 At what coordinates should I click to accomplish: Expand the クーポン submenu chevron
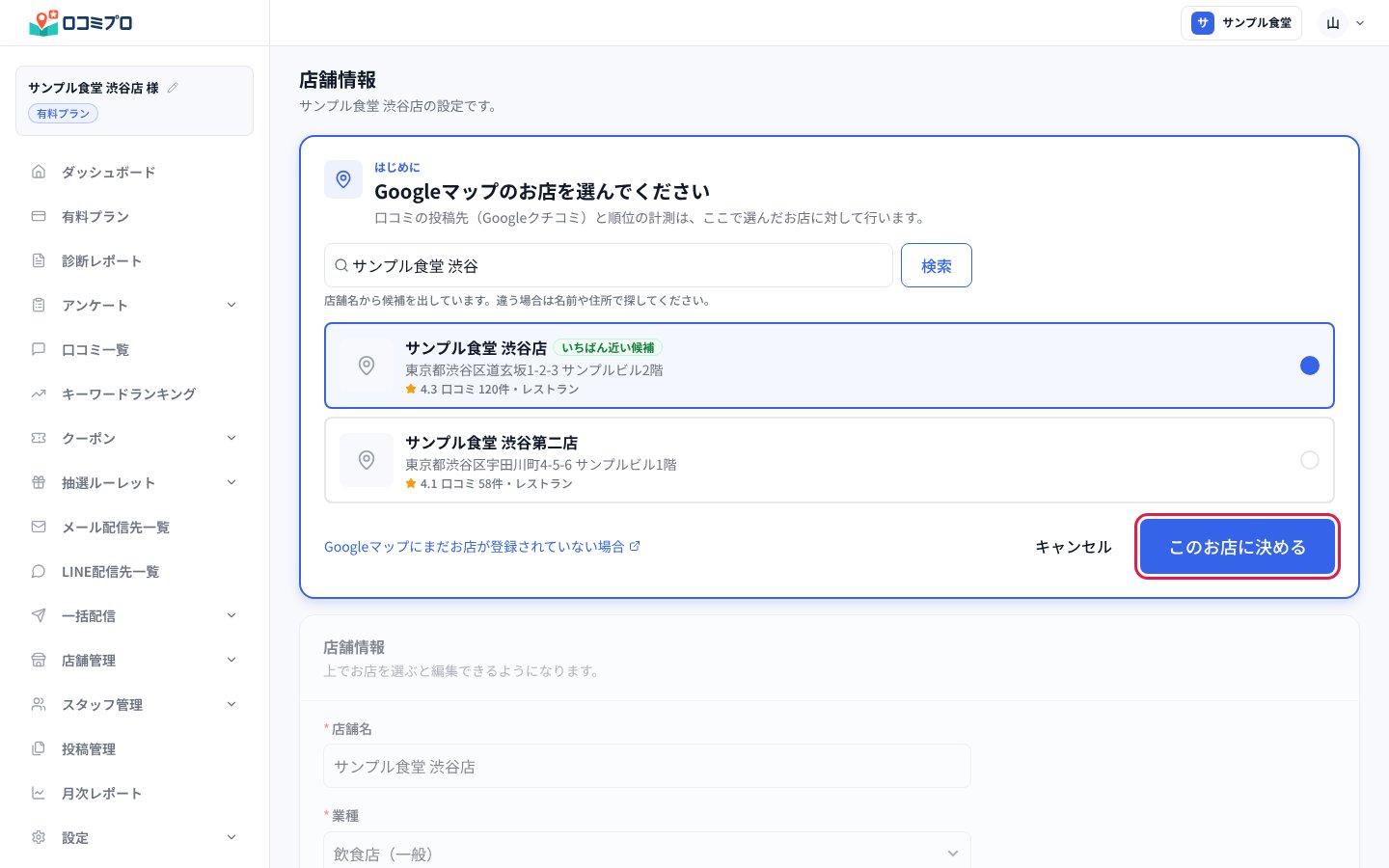pos(231,438)
